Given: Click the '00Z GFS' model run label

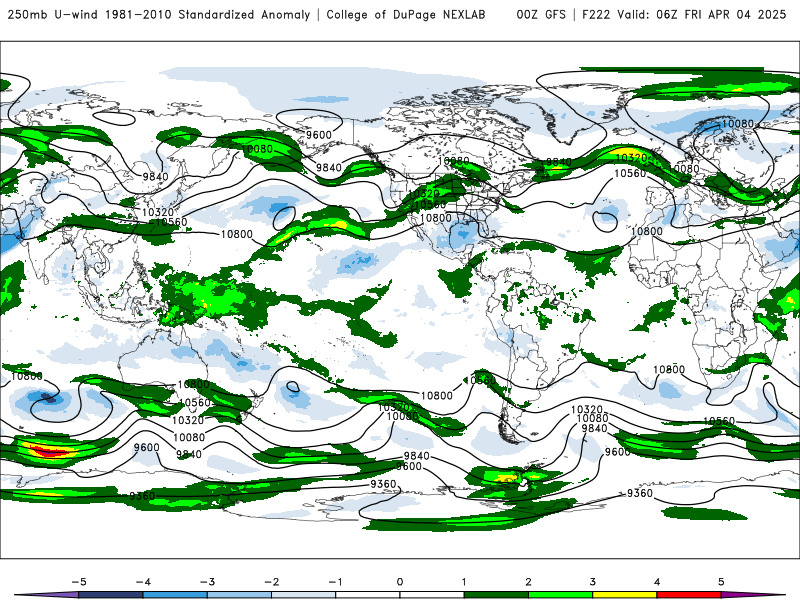Looking at the screenshot, I should (541, 14).
